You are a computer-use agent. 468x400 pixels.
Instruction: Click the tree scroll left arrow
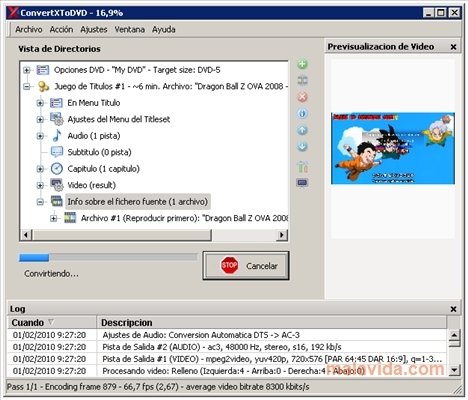pyautogui.click(x=26, y=235)
